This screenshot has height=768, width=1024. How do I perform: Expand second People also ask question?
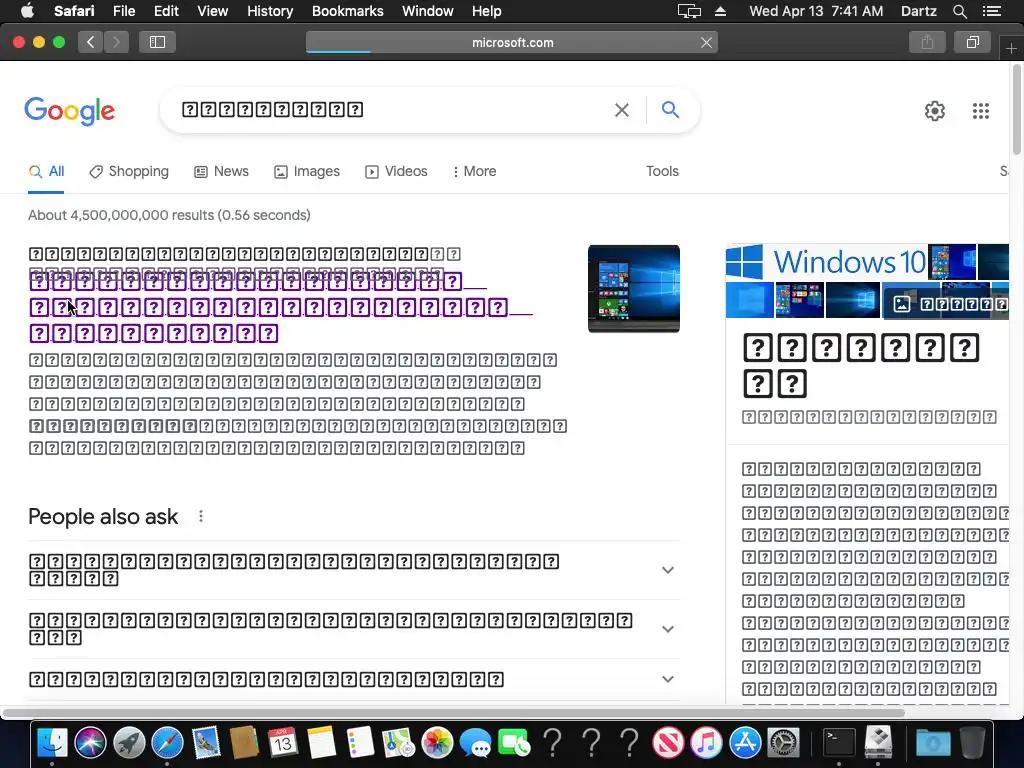pos(354,629)
